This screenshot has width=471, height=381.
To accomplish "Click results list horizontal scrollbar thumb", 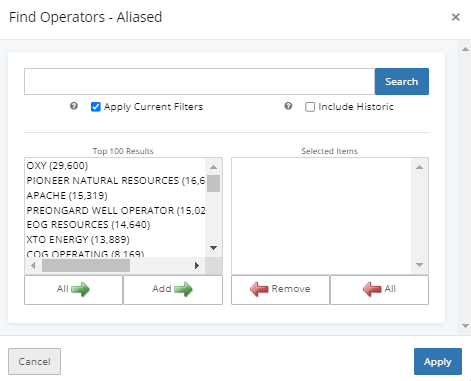I will [86, 266].
